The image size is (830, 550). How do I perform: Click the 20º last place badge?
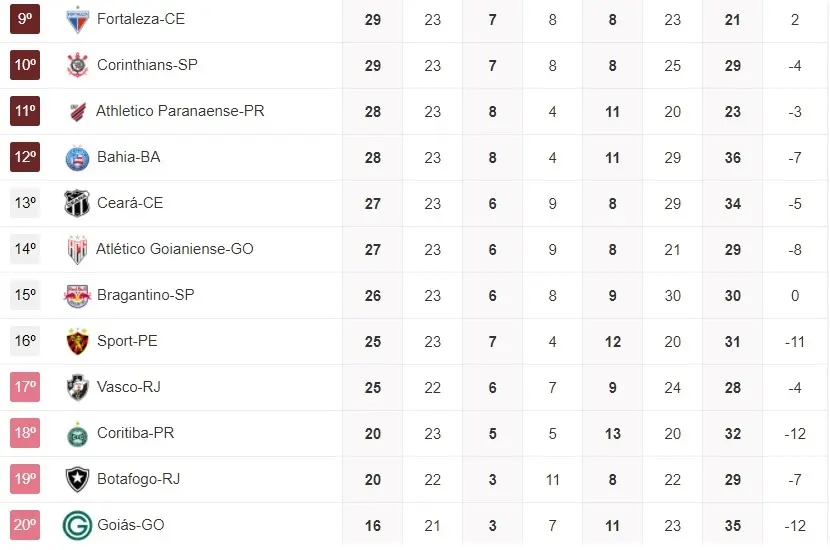(x=25, y=525)
